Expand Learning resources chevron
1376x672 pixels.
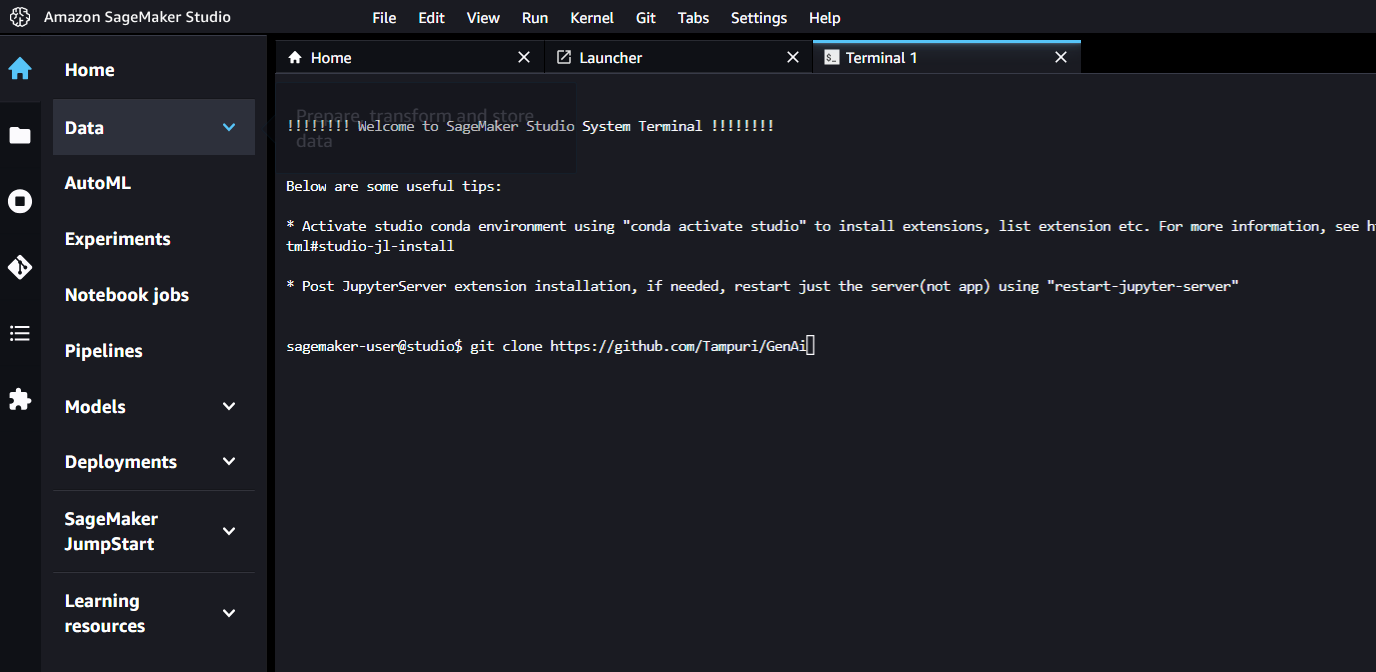click(x=229, y=613)
